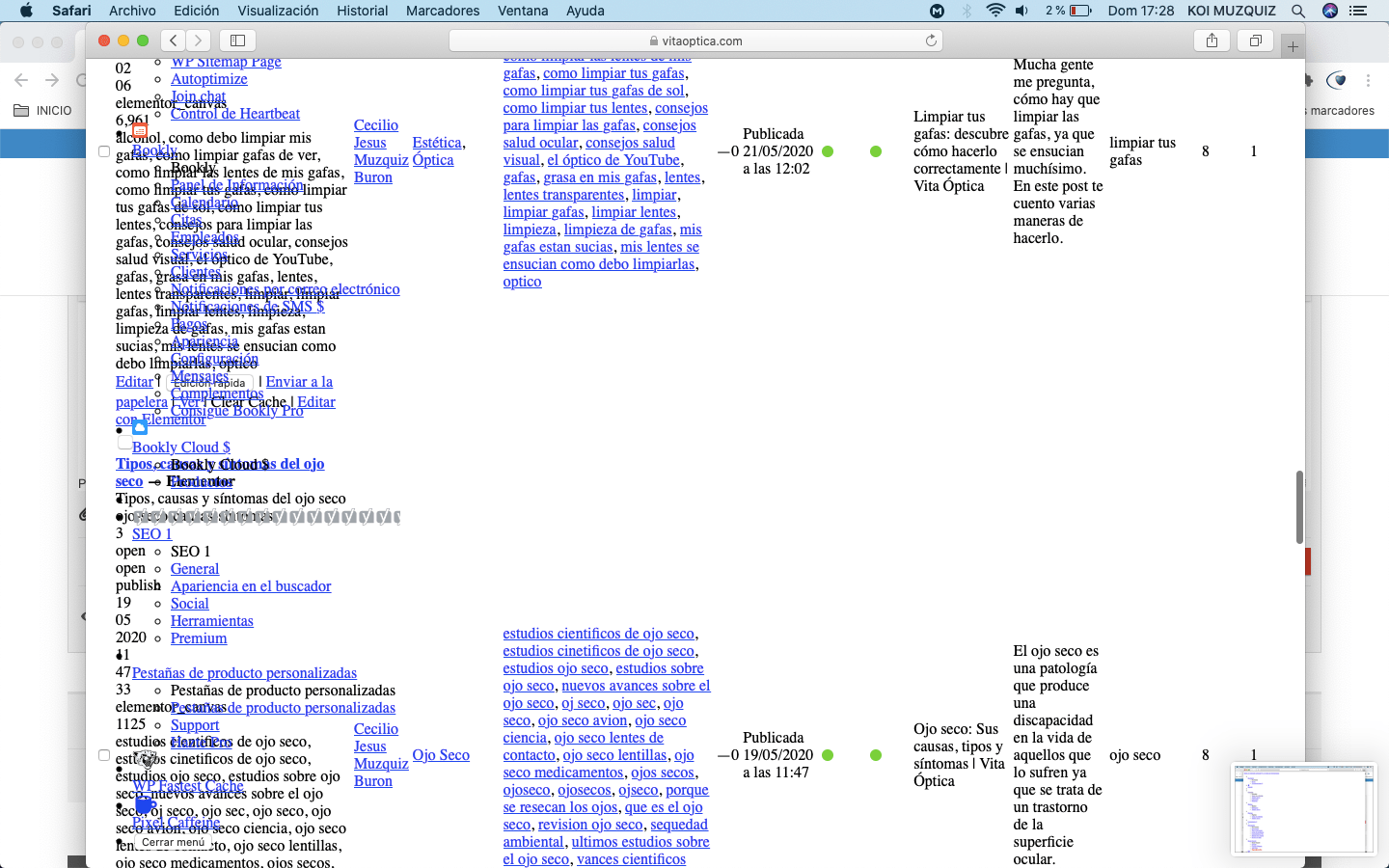Open the 'Support' link
The image size is (1389, 868).
click(195, 725)
